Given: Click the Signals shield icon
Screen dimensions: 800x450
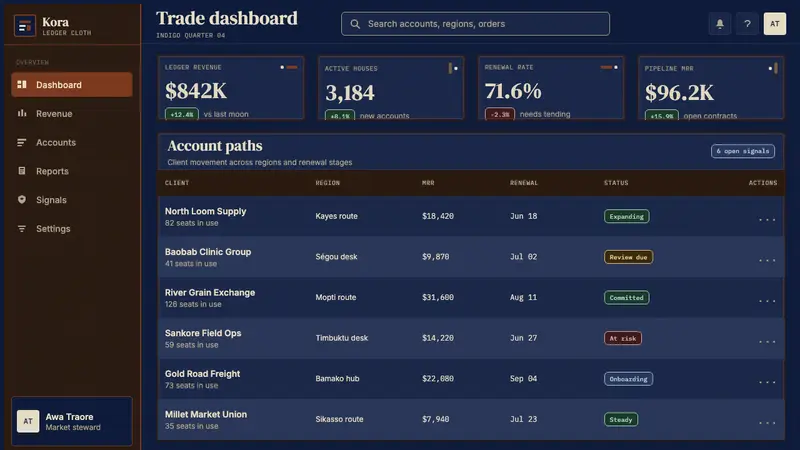Looking at the screenshot, I should tap(22, 199).
